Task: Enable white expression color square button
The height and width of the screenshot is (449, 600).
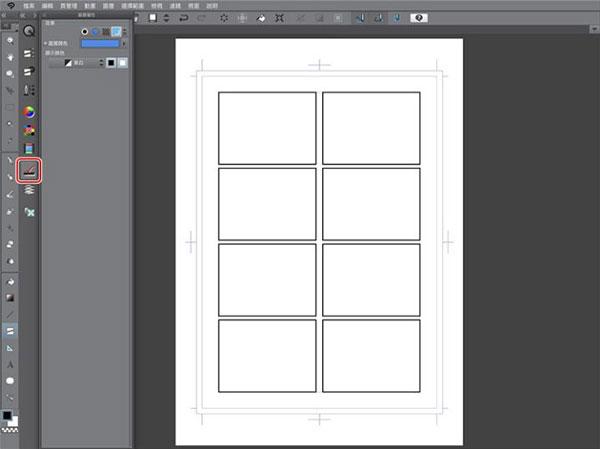Action: tap(122, 63)
